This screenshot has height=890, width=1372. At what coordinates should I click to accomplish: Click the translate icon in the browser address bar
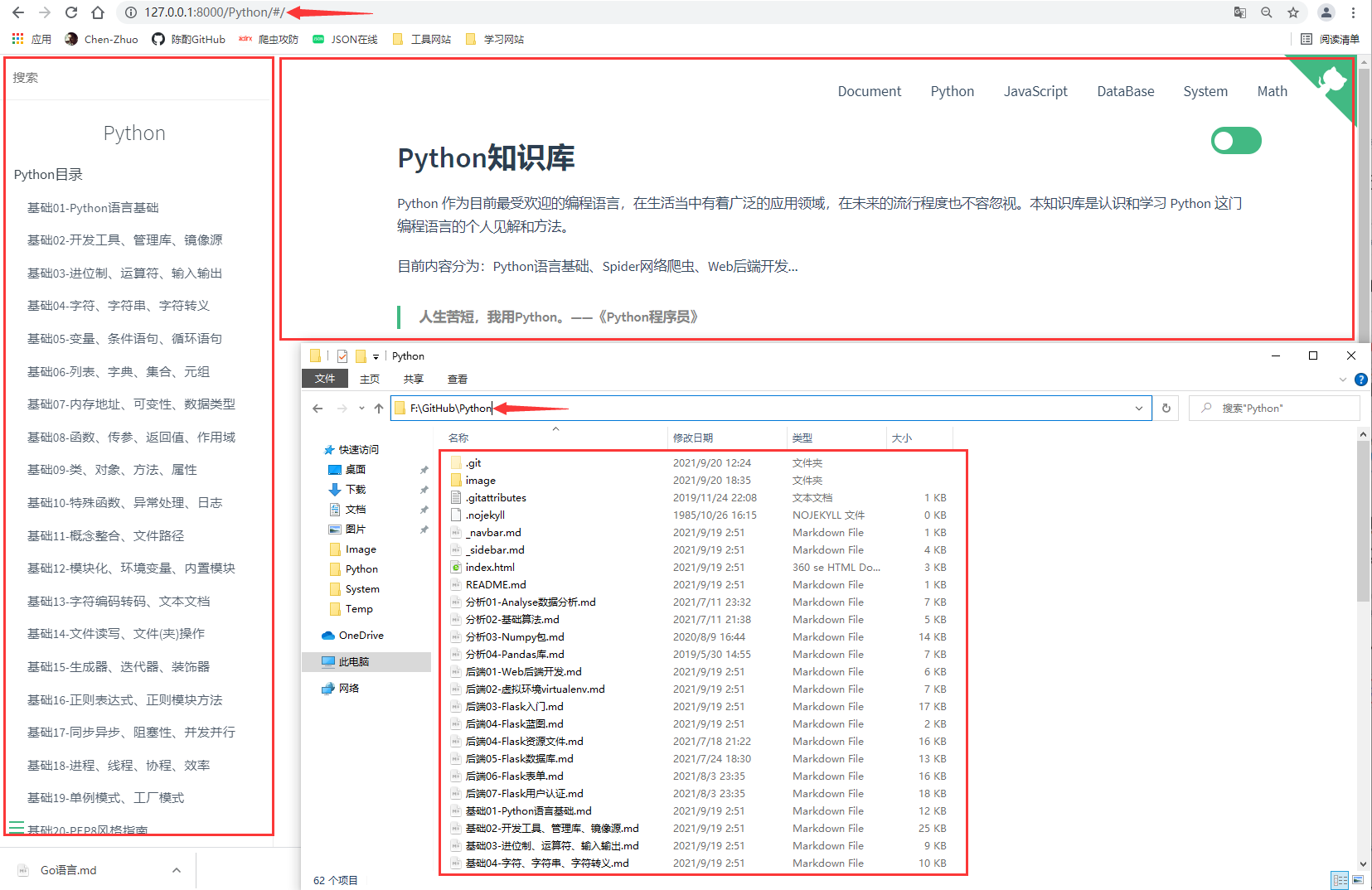[1239, 12]
